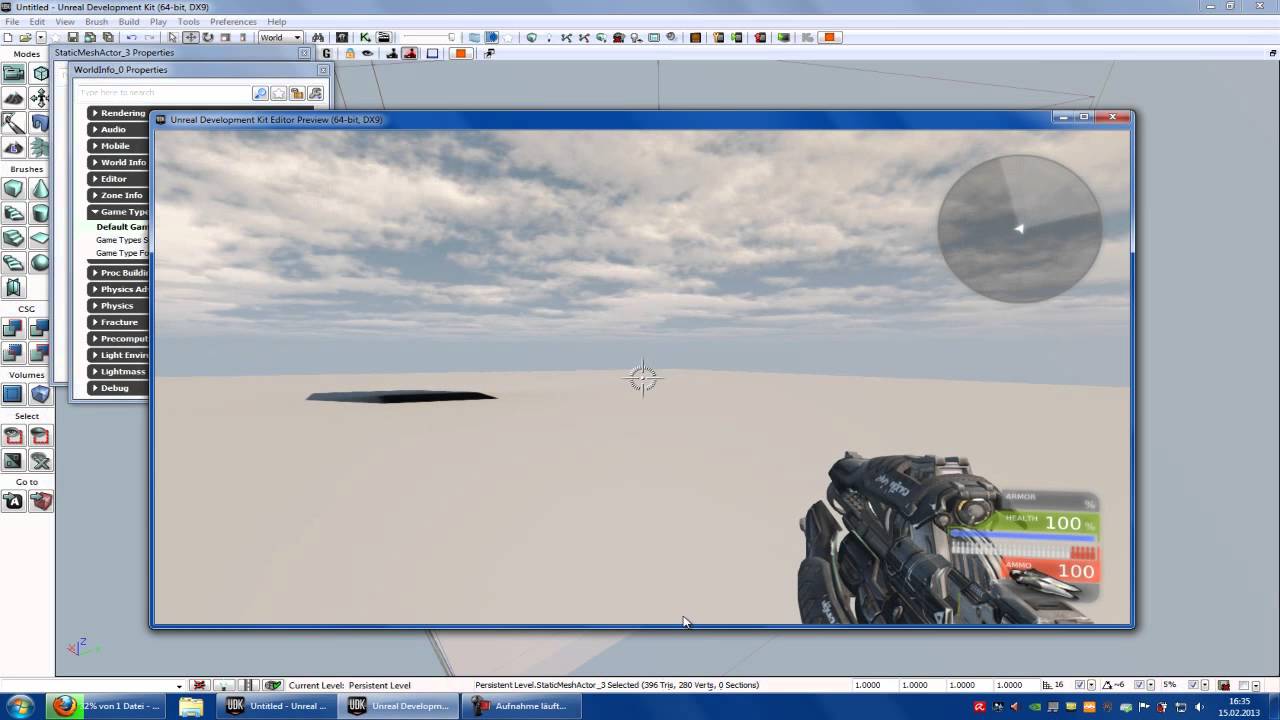Image resolution: width=1280 pixels, height=720 pixels.
Task: Select the Landscape mode icon
Action: pos(13,148)
